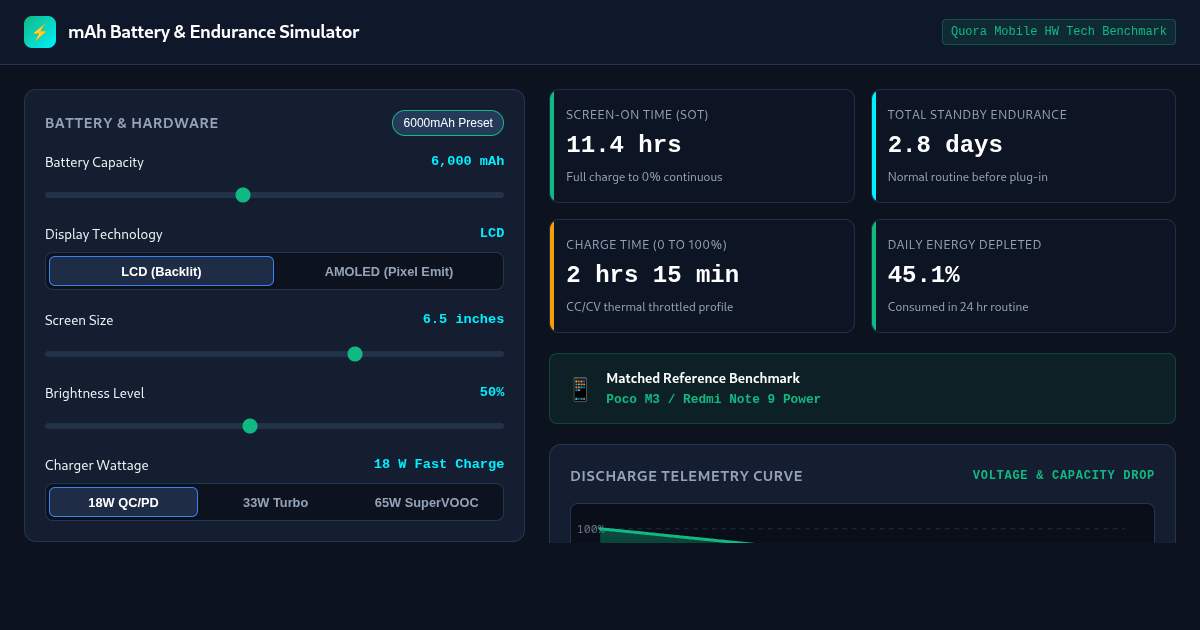
Task: Click the LCD display technology value label
Action: [492, 233]
